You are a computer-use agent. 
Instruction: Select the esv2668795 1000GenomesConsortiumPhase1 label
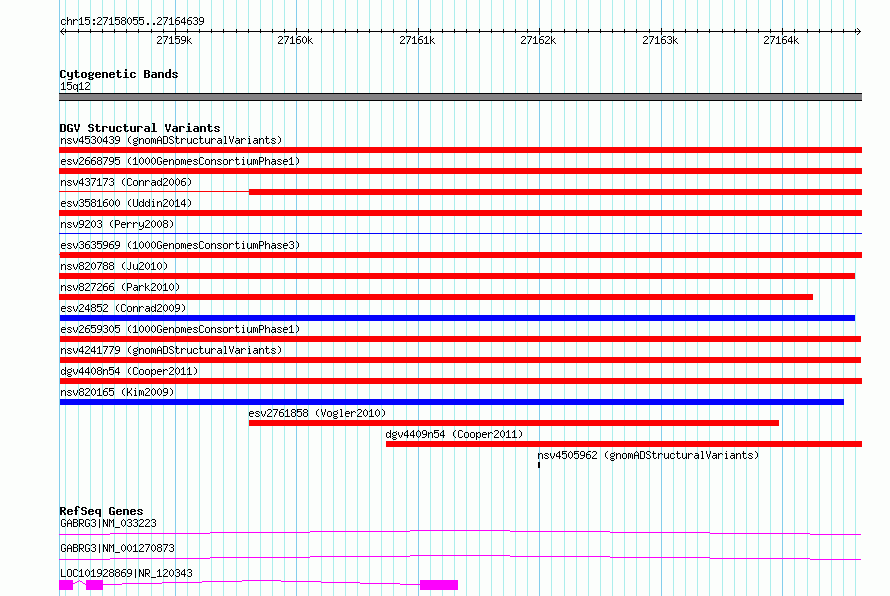pos(180,161)
